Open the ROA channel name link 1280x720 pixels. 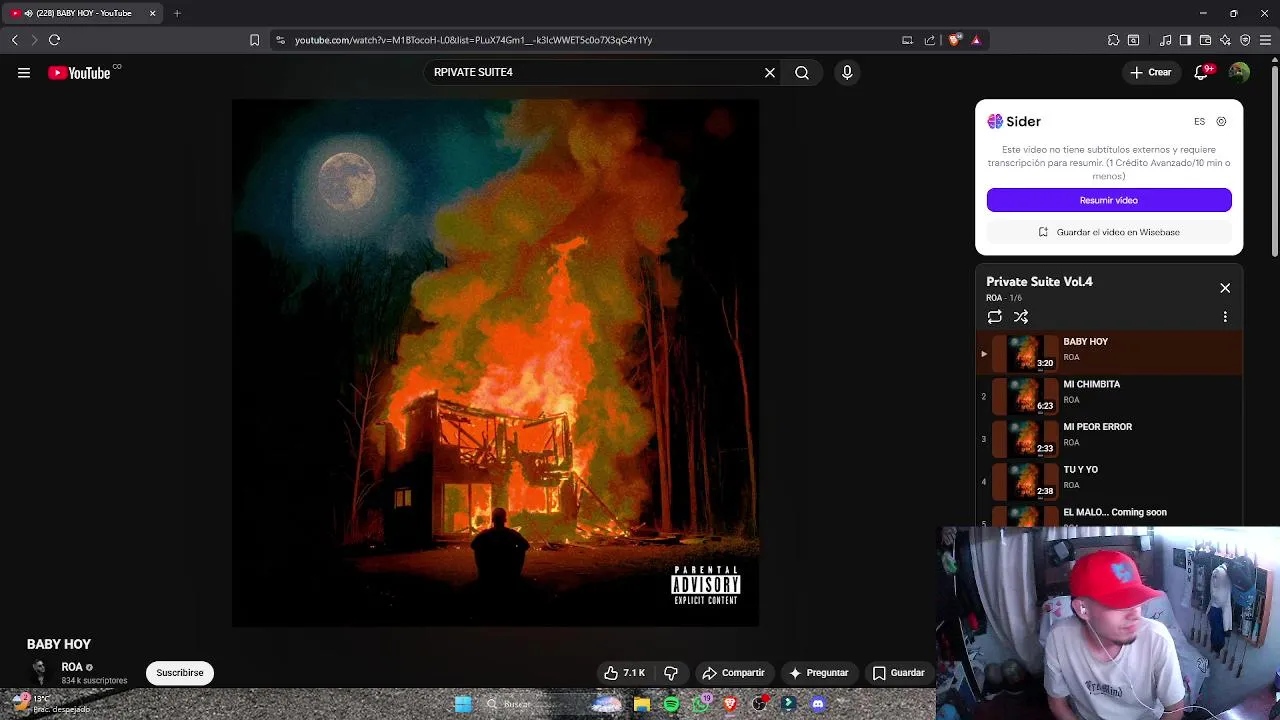[72, 667]
